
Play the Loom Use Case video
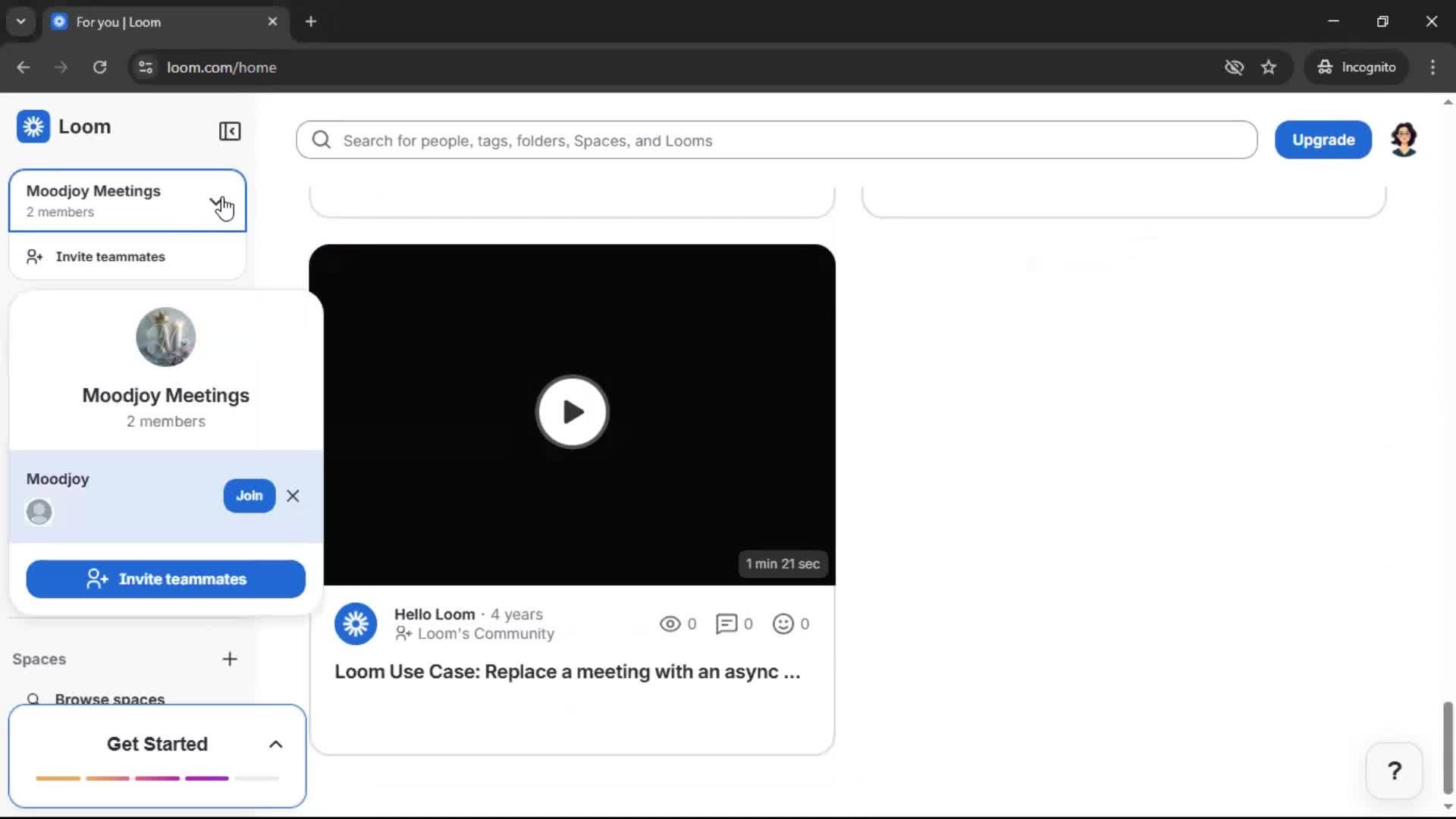coord(572,412)
